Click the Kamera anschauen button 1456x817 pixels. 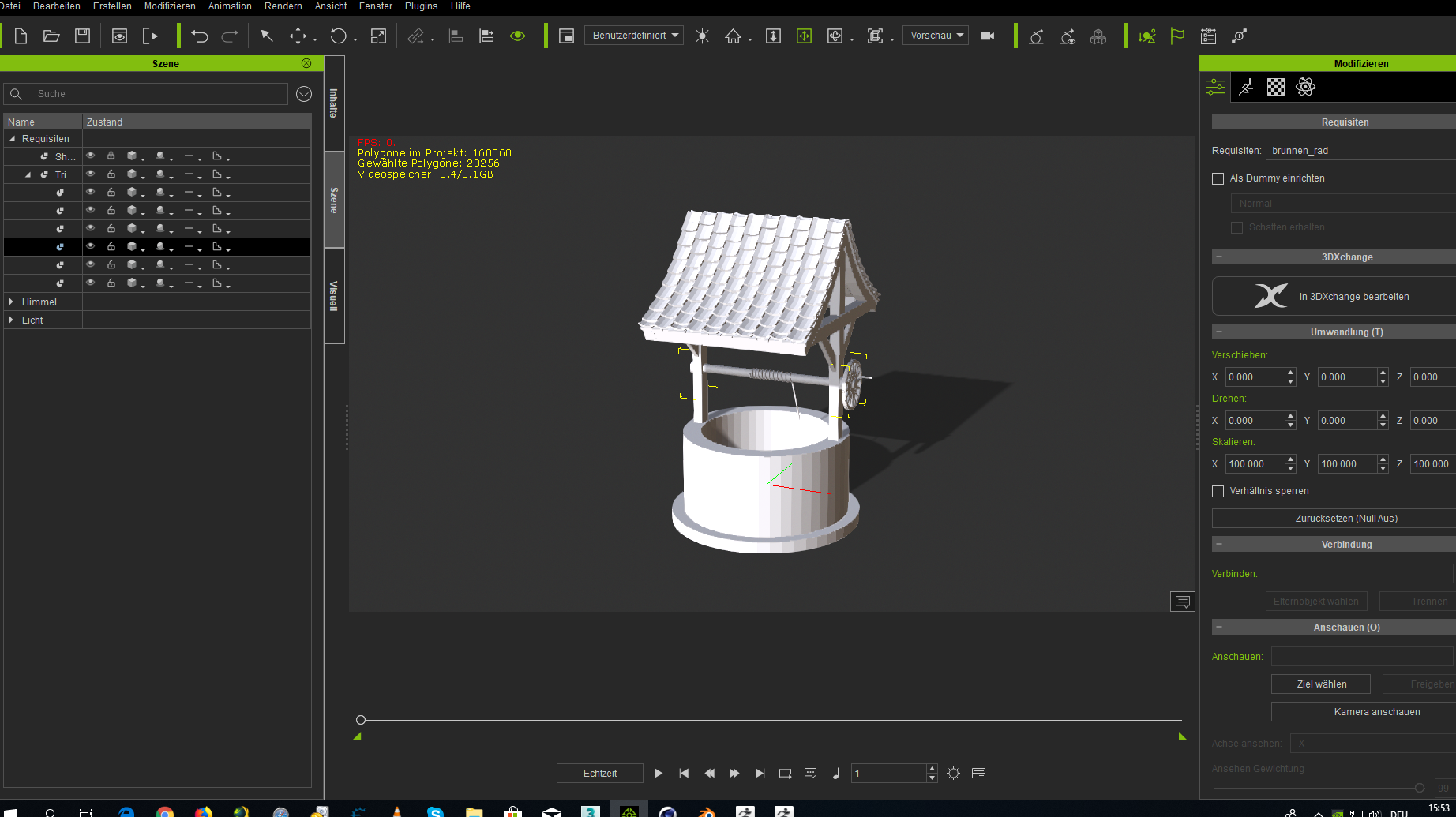1364,712
